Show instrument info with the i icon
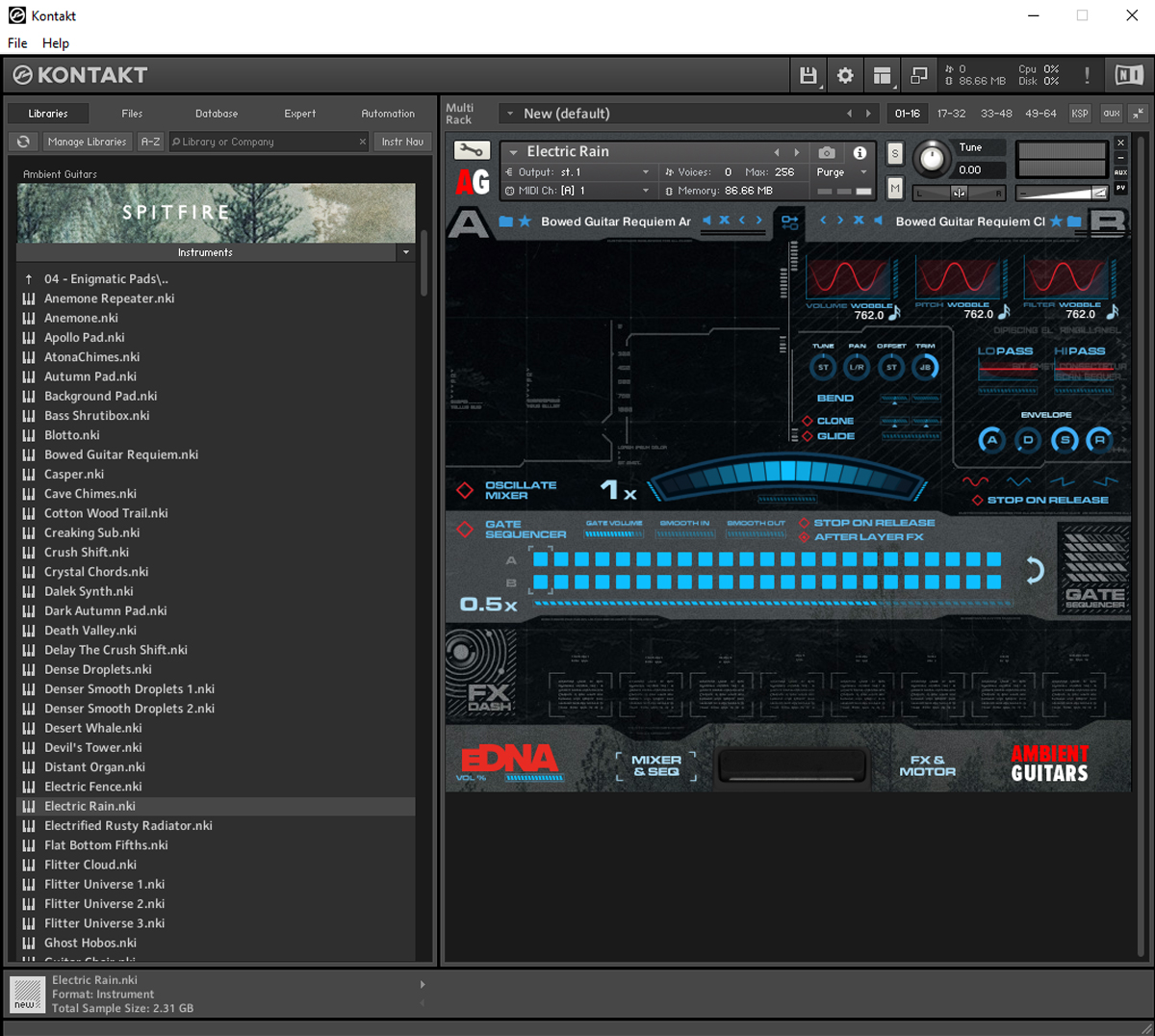 (x=860, y=152)
